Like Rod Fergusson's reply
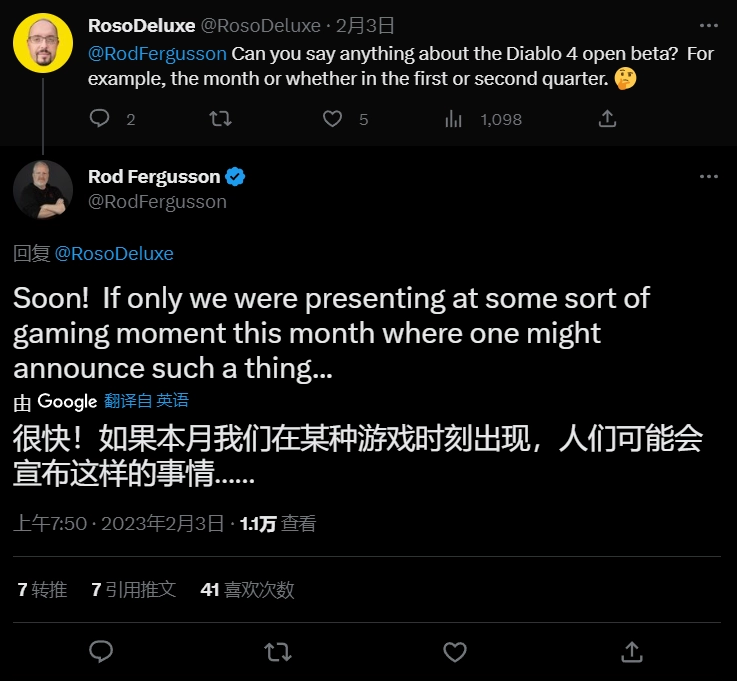The width and height of the screenshot is (737, 681). [455, 652]
